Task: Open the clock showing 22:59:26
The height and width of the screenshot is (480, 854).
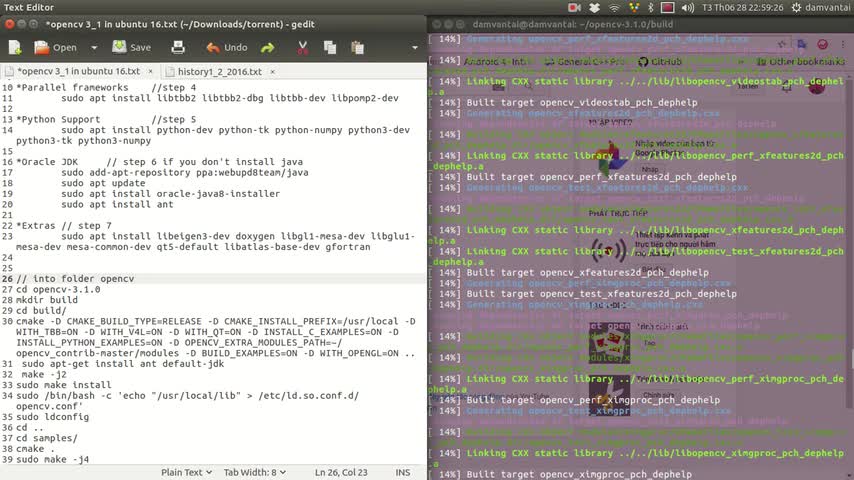Action: click(x=742, y=8)
